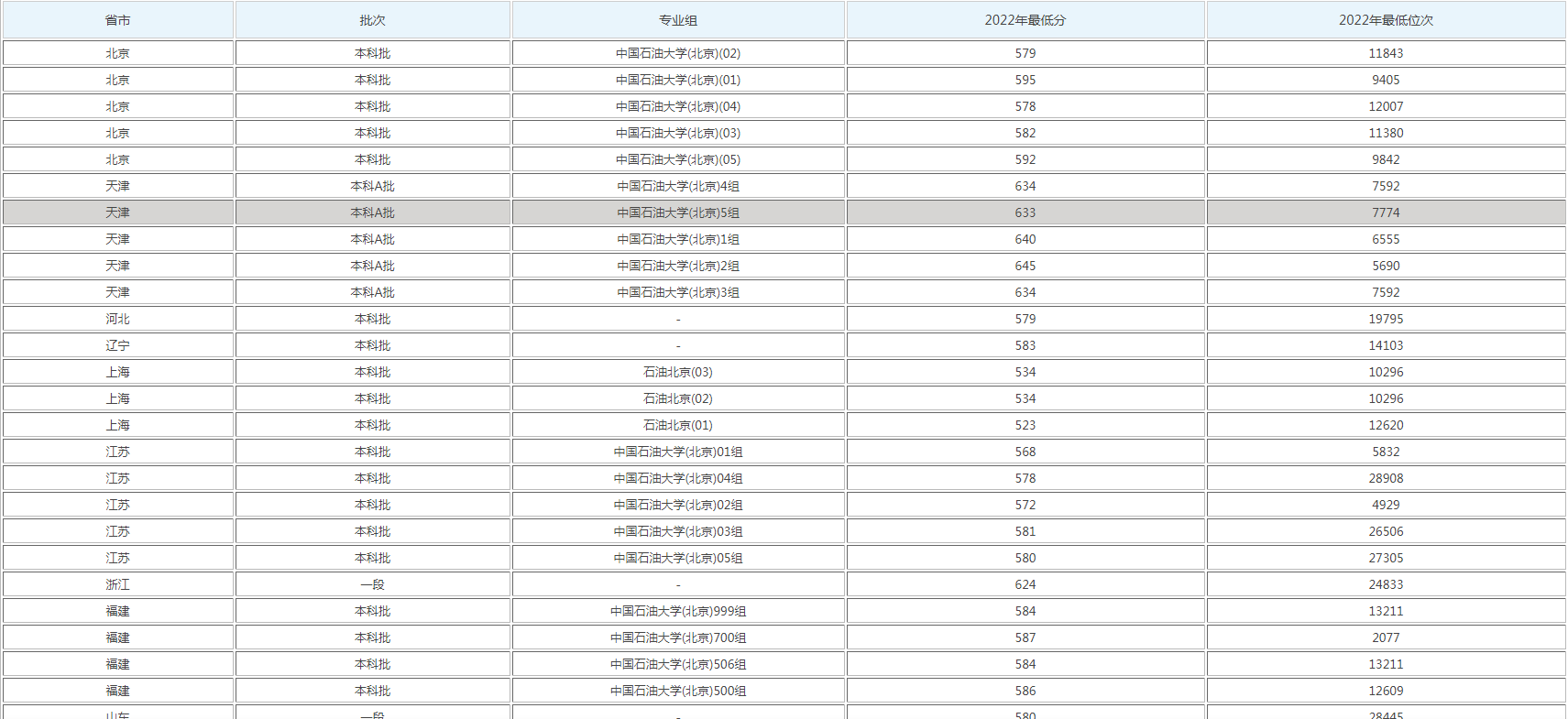This screenshot has width=1568, height=719.
Task: Select 中国石油大学(北京)4组 in the Tianjin rows
Action: pos(678,186)
